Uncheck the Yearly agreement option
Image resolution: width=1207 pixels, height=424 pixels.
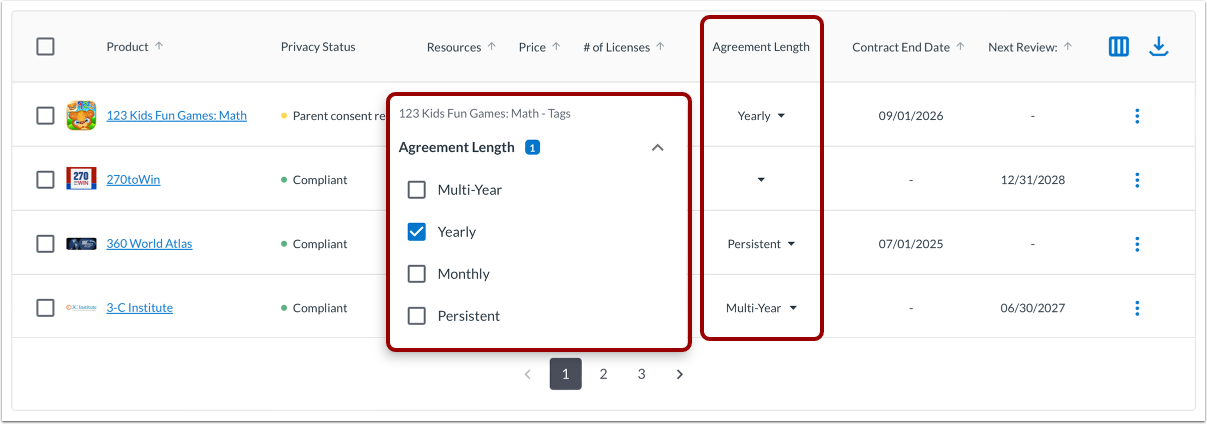[417, 232]
